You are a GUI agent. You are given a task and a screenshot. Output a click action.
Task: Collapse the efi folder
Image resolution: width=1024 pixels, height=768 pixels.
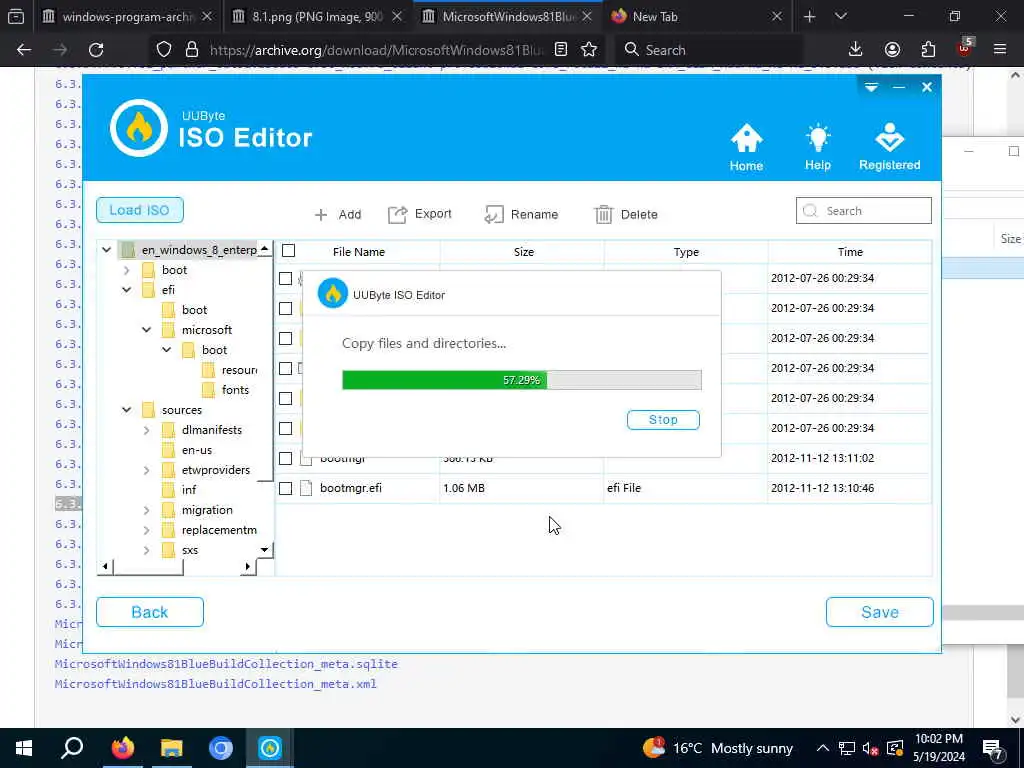click(x=127, y=290)
